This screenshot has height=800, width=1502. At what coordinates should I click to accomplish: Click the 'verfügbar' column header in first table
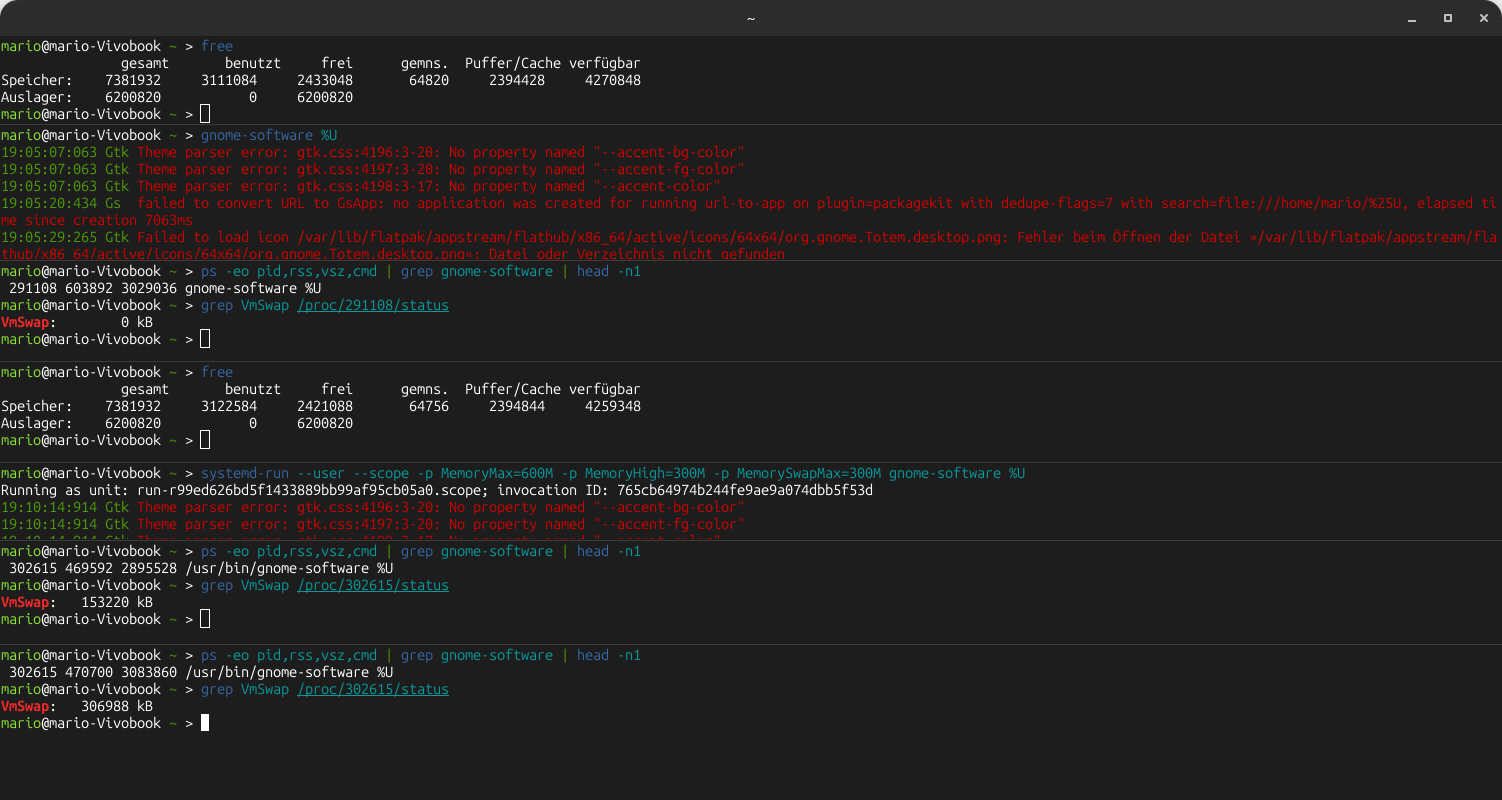tap(605, 63)
